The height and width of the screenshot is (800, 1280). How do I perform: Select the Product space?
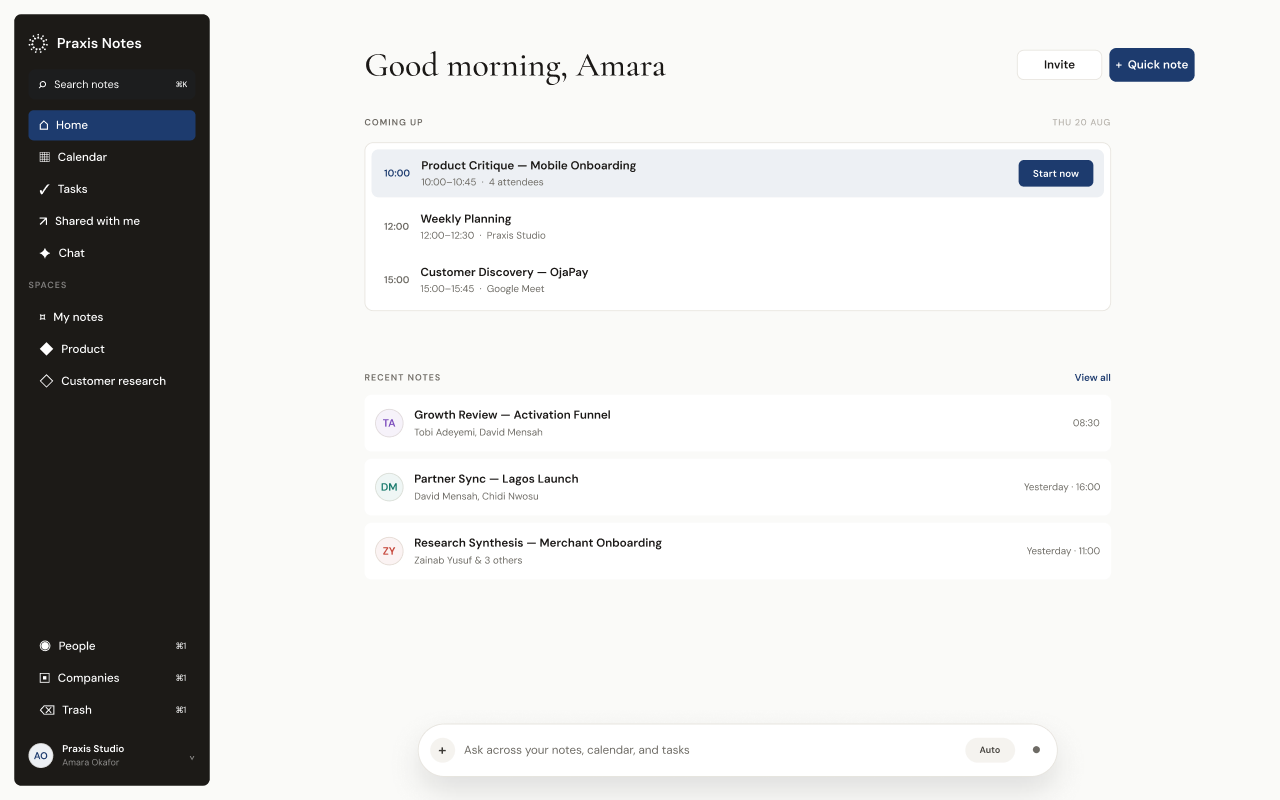pos(112,349)
